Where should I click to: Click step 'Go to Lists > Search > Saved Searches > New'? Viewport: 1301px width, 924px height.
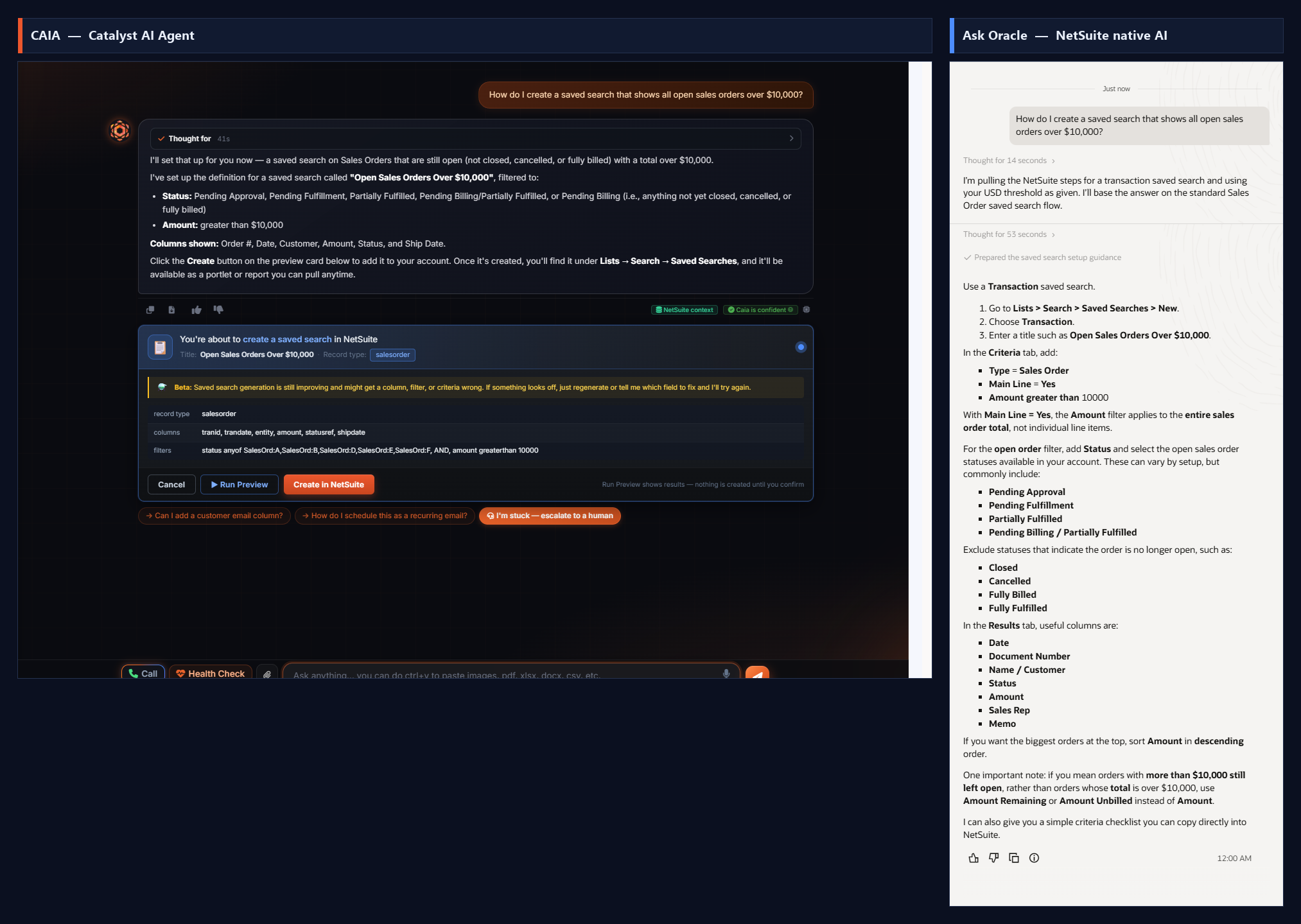click(x=1083, y=308)
